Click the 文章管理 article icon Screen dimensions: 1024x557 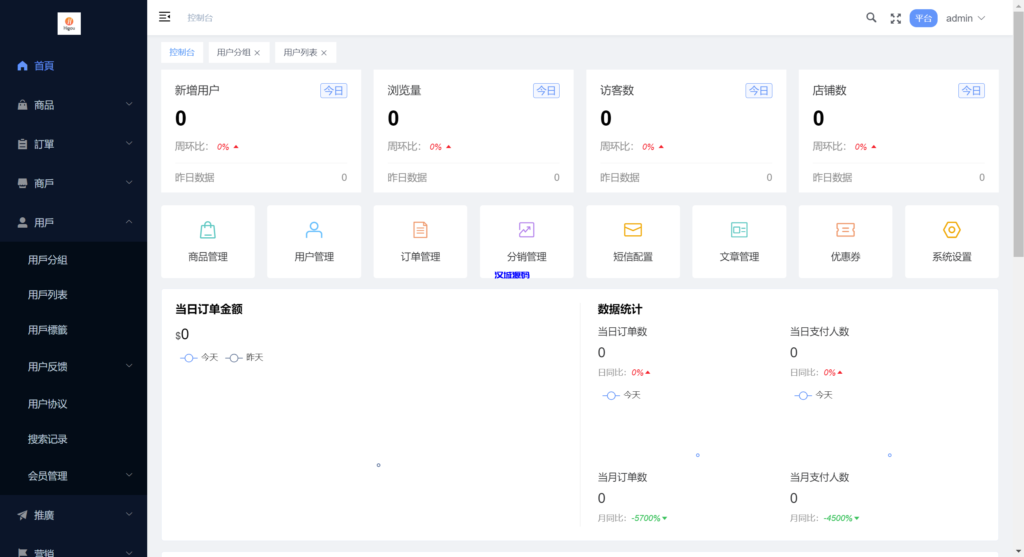coord(739,230)
